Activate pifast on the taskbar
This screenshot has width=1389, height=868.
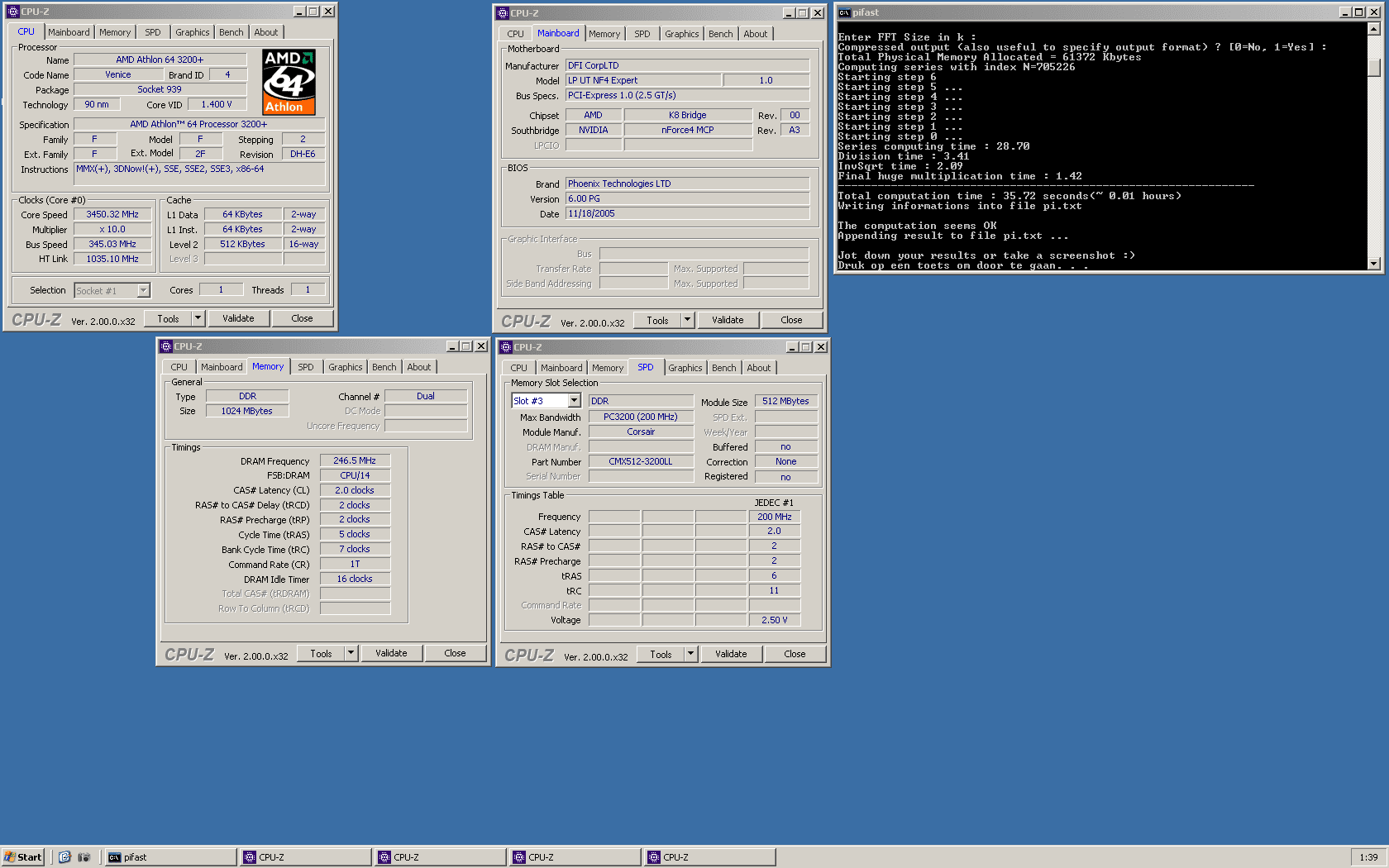171,857
